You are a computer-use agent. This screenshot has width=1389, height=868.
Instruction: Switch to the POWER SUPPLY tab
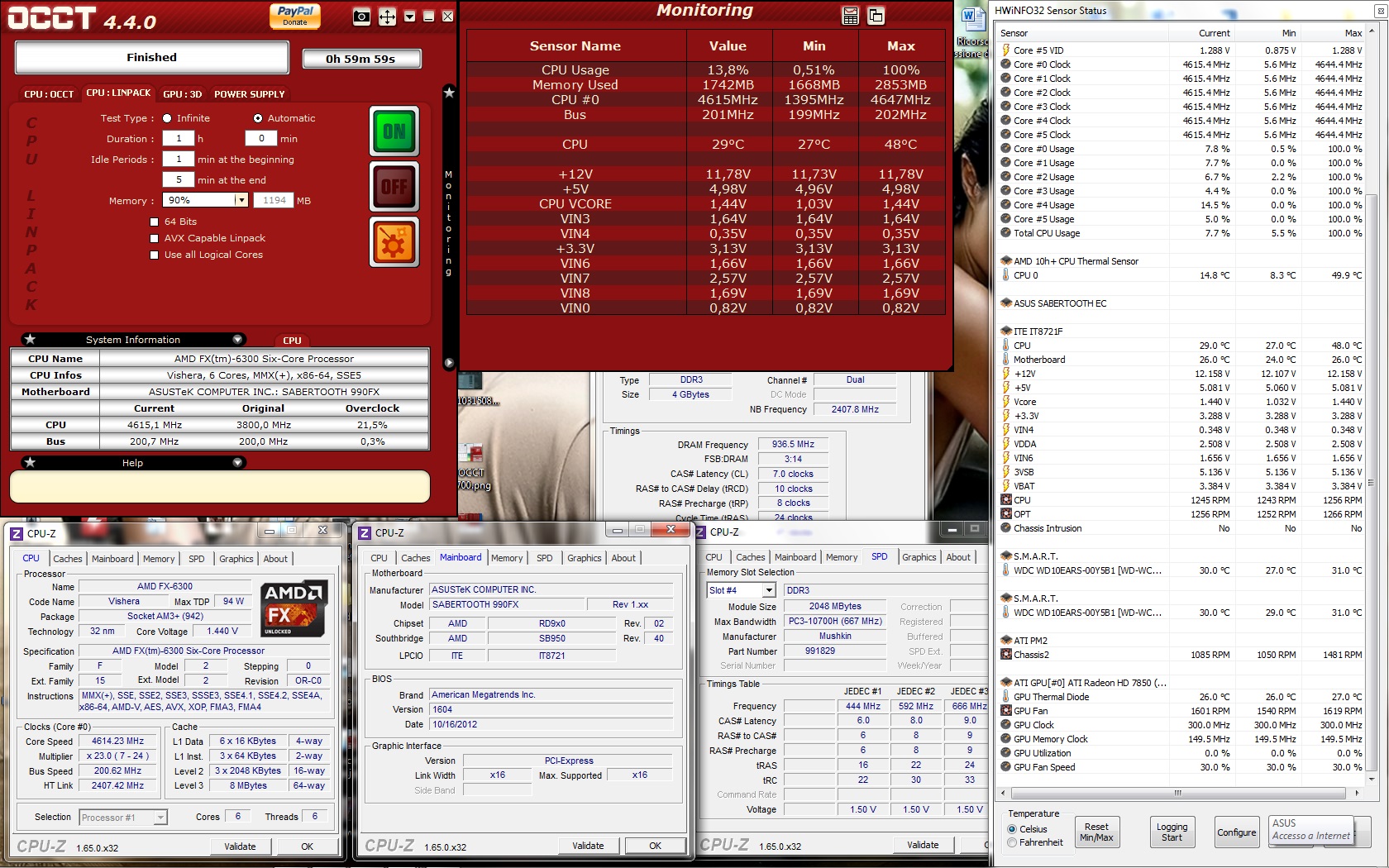[x=250, y=94]
